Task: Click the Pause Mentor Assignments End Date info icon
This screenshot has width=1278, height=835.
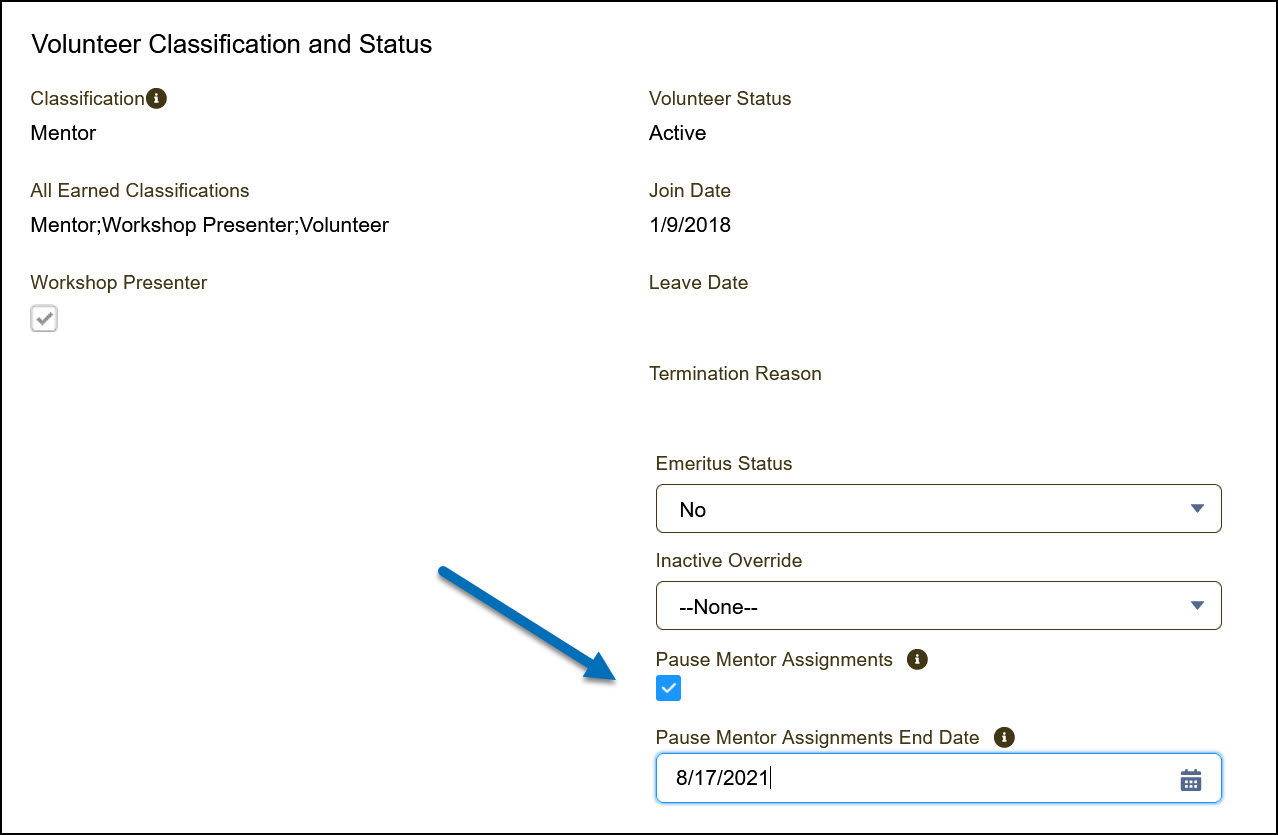Action: (x=1004, y=737)
